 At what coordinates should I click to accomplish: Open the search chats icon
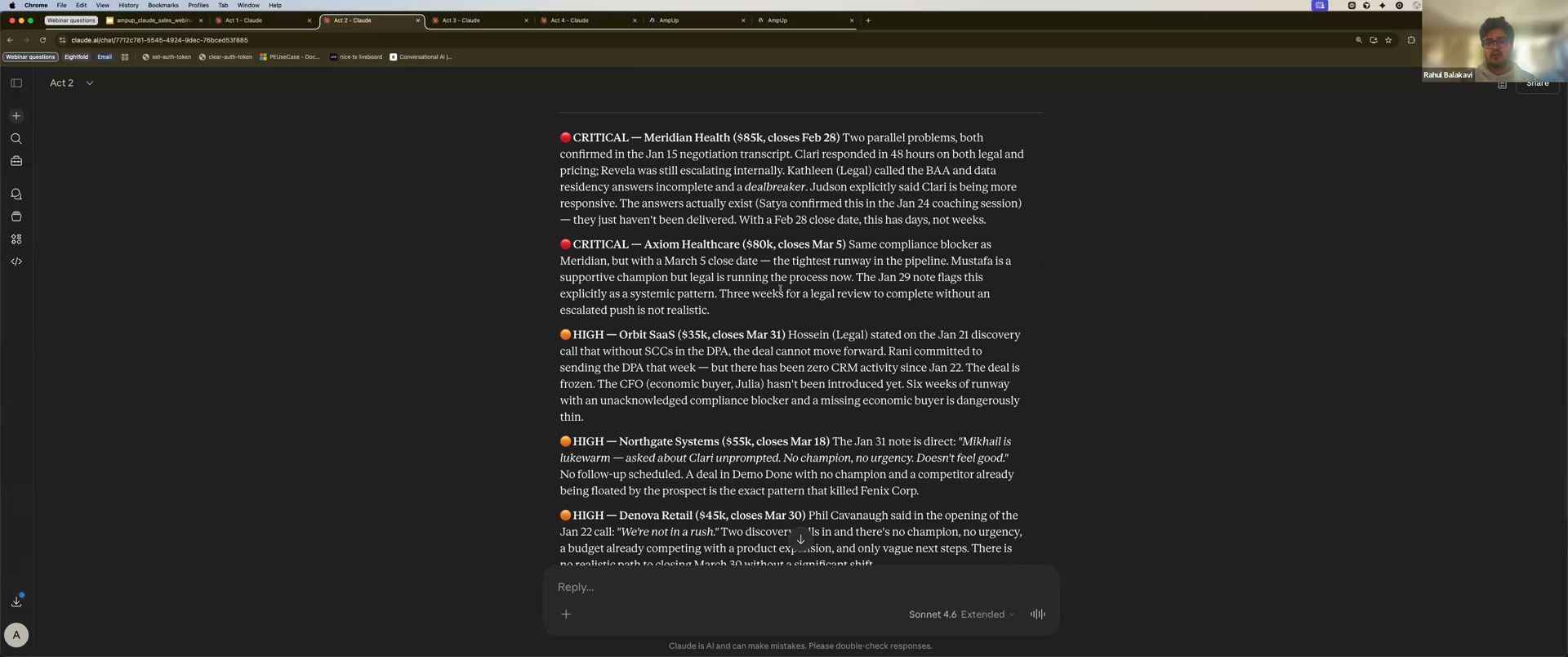tap(16, 139)
